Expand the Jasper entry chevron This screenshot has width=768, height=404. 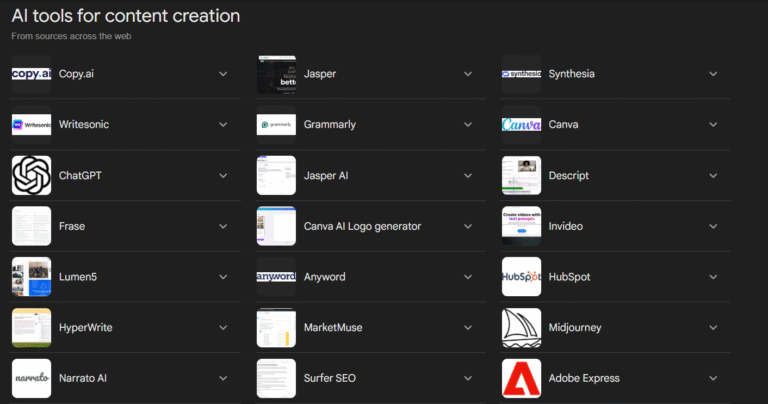click(468, 74)
